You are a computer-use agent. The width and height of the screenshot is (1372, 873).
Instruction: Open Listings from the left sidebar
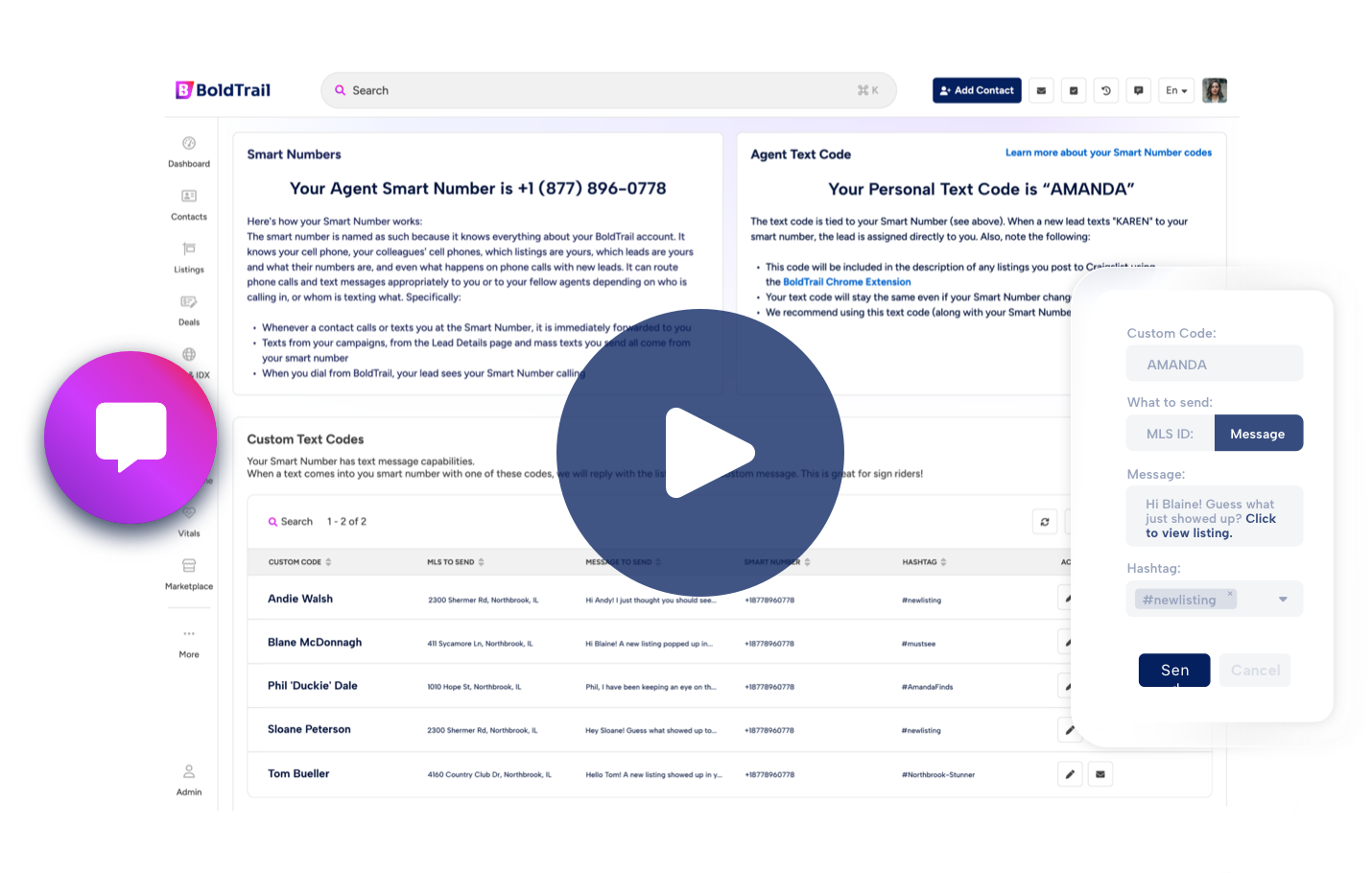tap(189, 257)
